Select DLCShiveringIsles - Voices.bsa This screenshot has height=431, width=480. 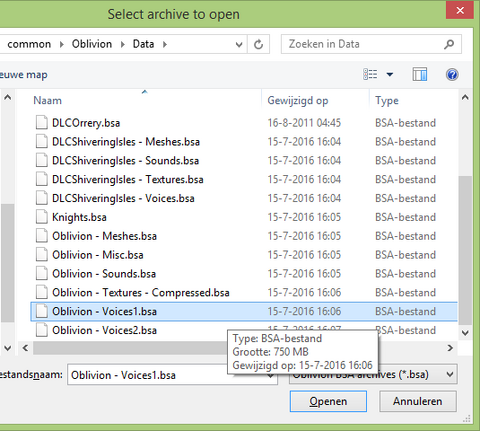click(x=123, y=198)
